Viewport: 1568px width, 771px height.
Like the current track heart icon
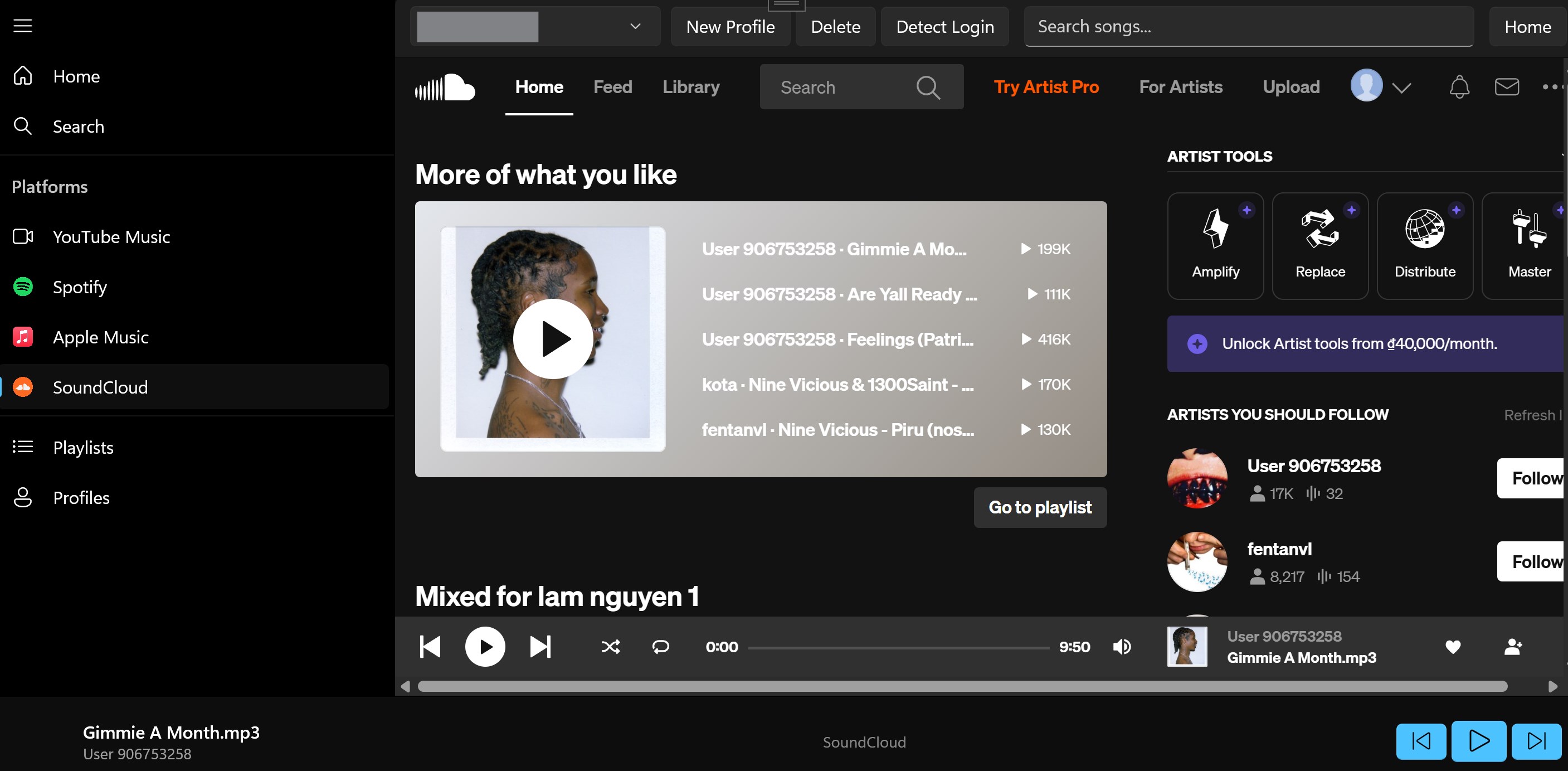coord(1453,646)
